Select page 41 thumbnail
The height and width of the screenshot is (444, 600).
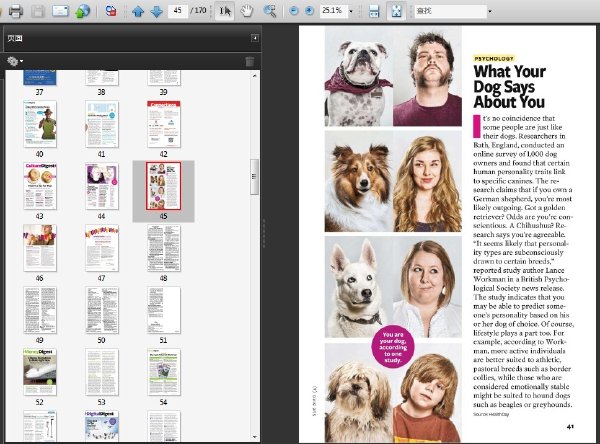click(x=102, y=124)
